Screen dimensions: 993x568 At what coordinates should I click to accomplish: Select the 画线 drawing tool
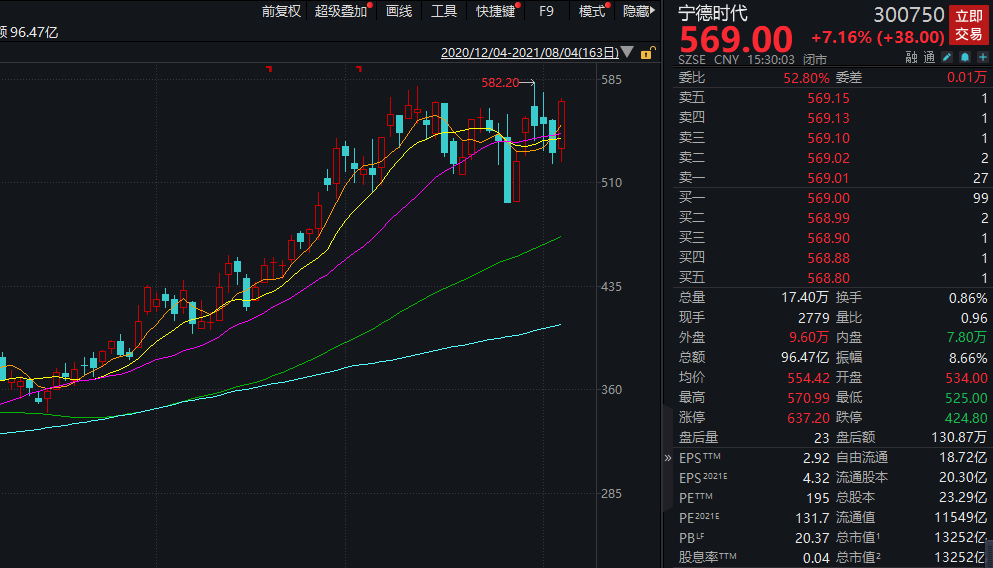click(399, 11)
